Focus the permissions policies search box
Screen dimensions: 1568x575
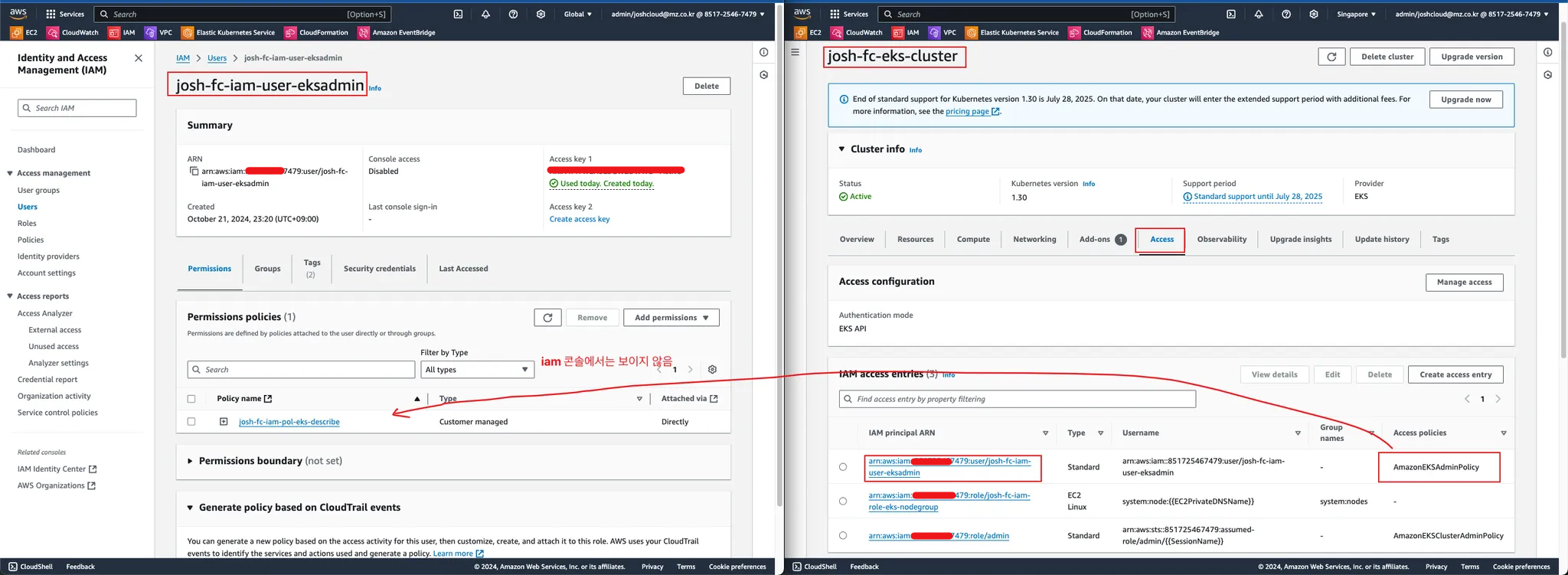(302, 370)
